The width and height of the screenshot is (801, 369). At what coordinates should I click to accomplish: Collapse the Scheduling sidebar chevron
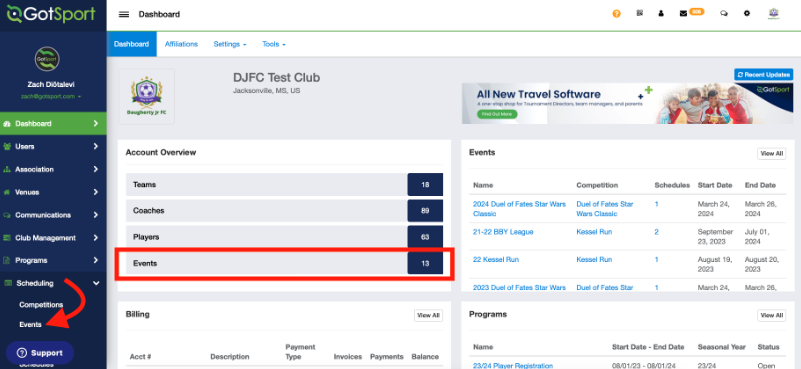[x=96, y=283]
